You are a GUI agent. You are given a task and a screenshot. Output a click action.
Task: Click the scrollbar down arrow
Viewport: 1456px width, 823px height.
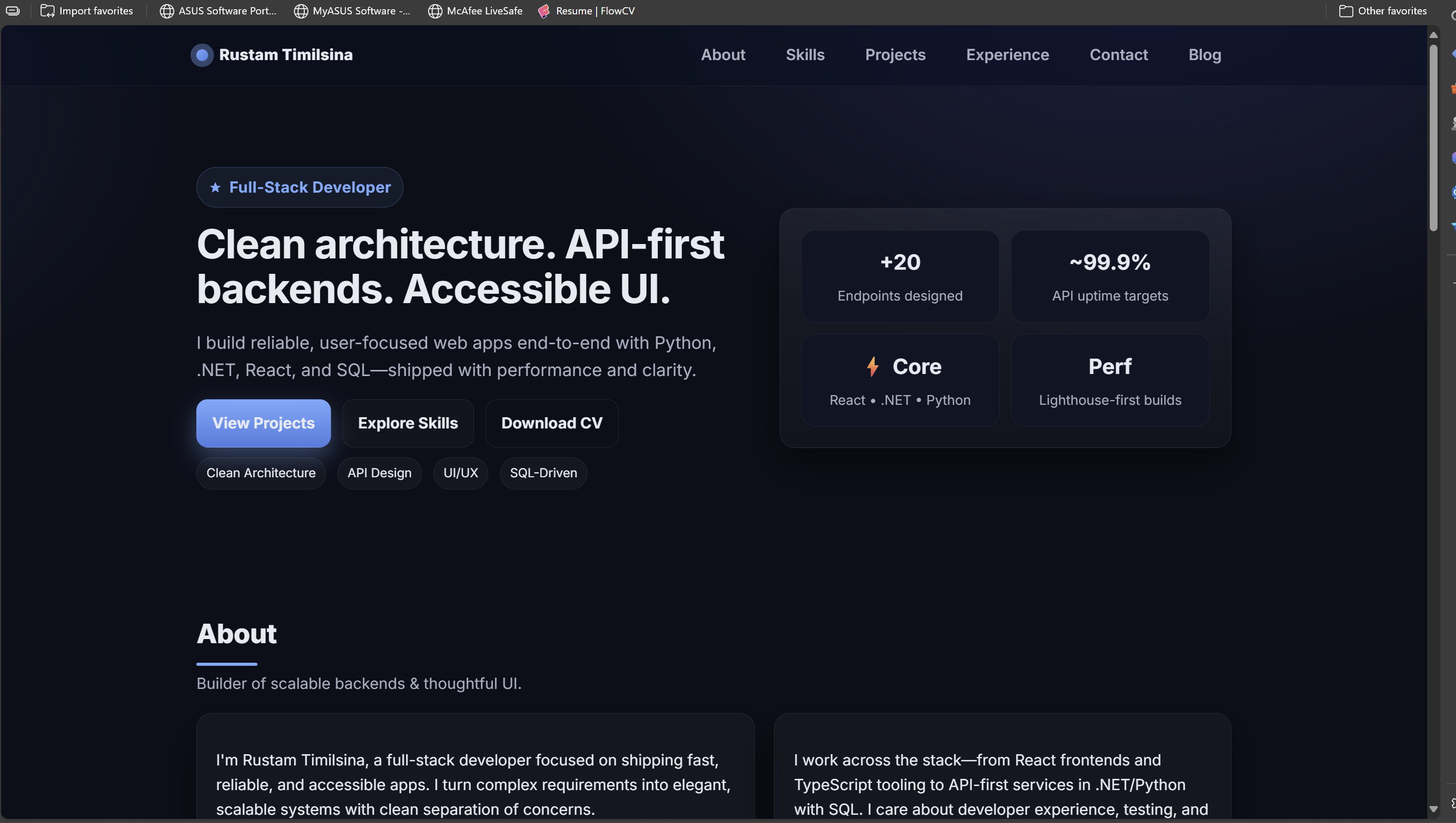pos(1433,809)
